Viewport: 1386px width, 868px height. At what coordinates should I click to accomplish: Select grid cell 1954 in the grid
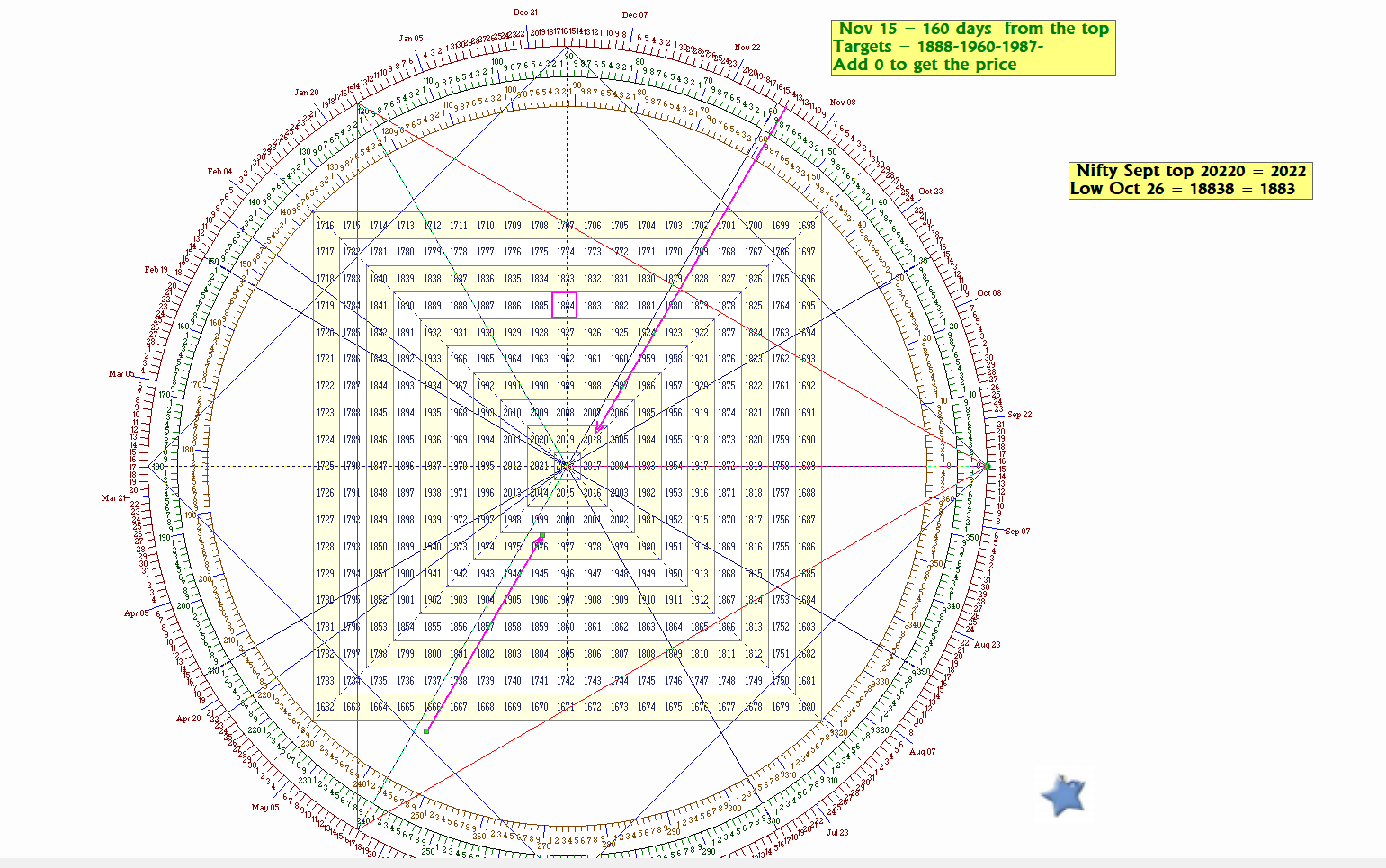(x=673, y=466)
